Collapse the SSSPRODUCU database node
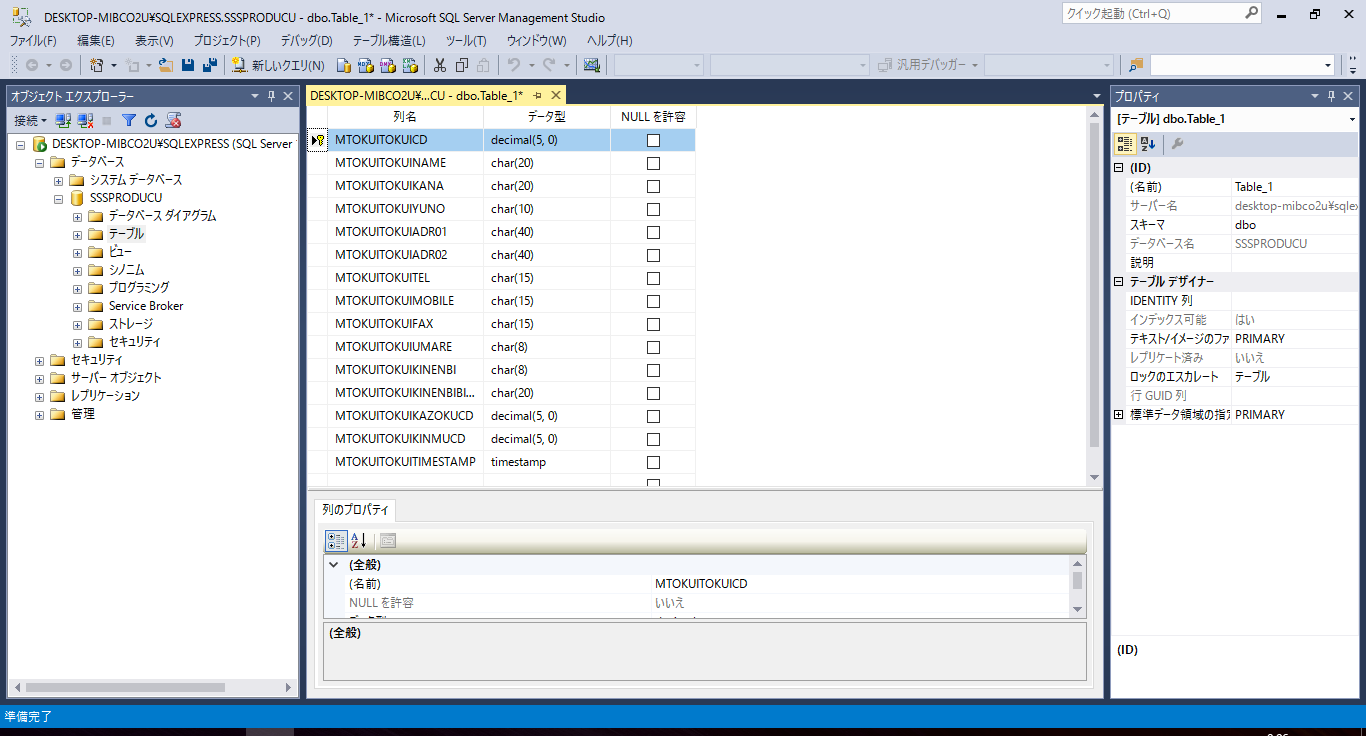Image resolution: width=1366 pixels, height=736 pixels. pyautogui.click(x=59, y=198)
